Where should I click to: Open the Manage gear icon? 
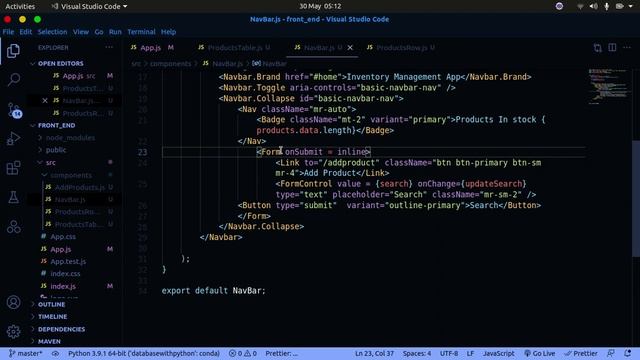pos(13,331)
